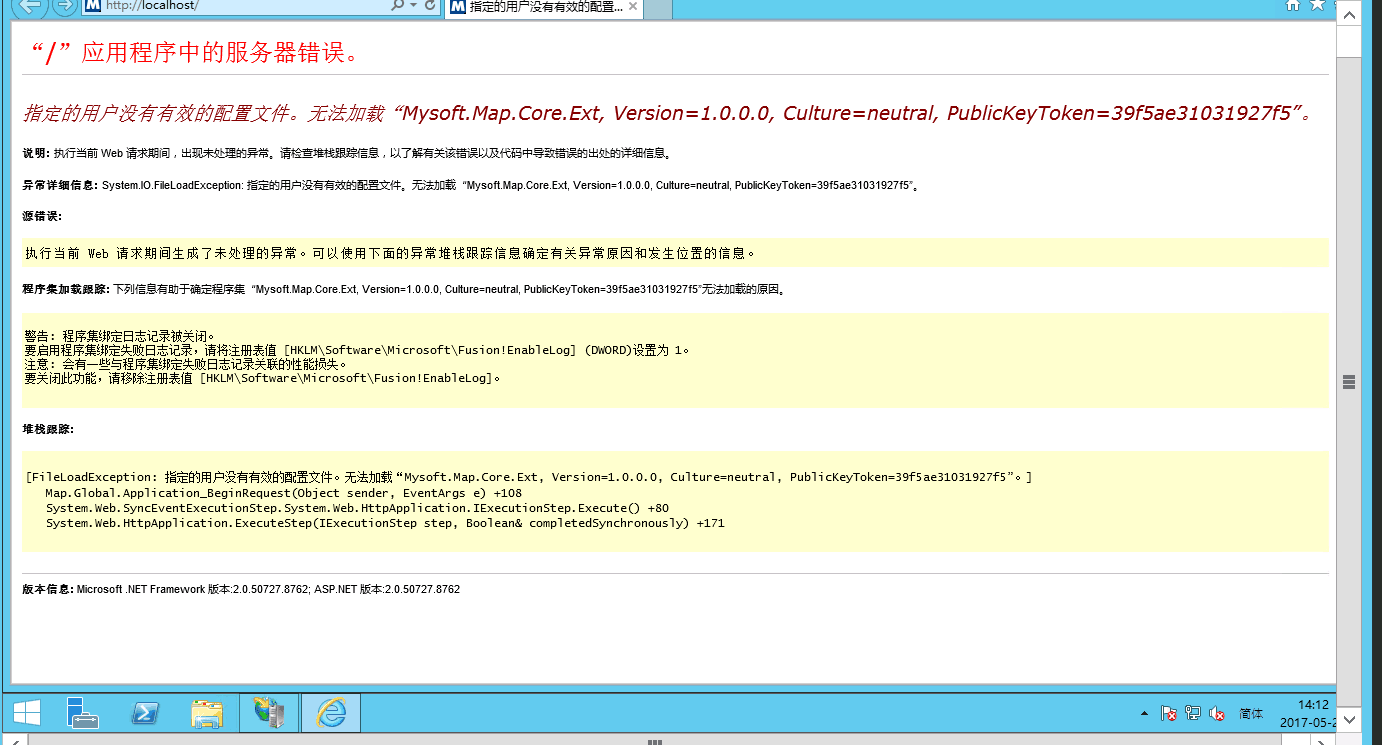Click the muted volume tray icon
Screen dimensions: 1382x745
coord(1217,713)
